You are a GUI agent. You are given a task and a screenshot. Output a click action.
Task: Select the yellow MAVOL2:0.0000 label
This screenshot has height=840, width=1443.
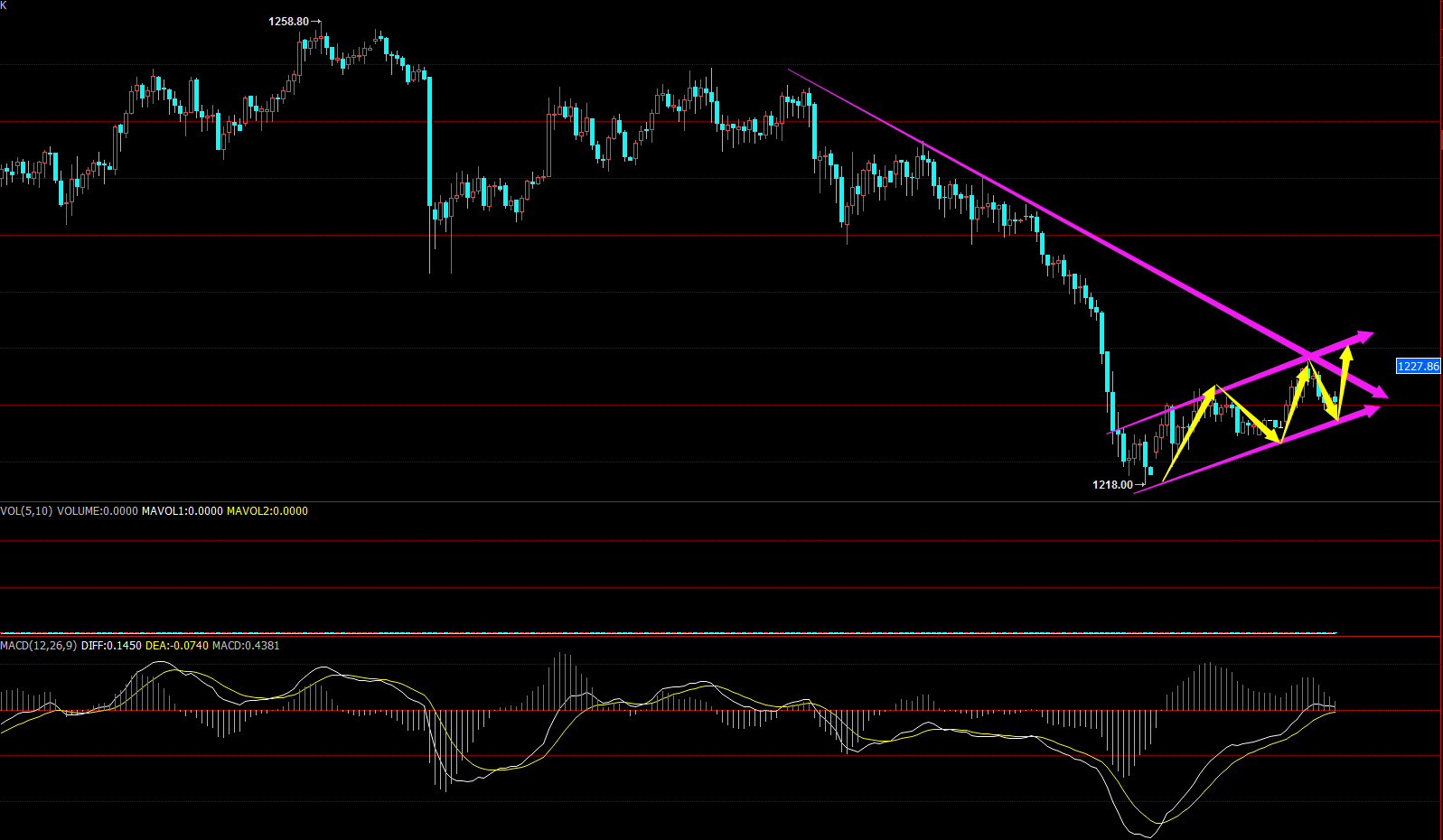267,511
